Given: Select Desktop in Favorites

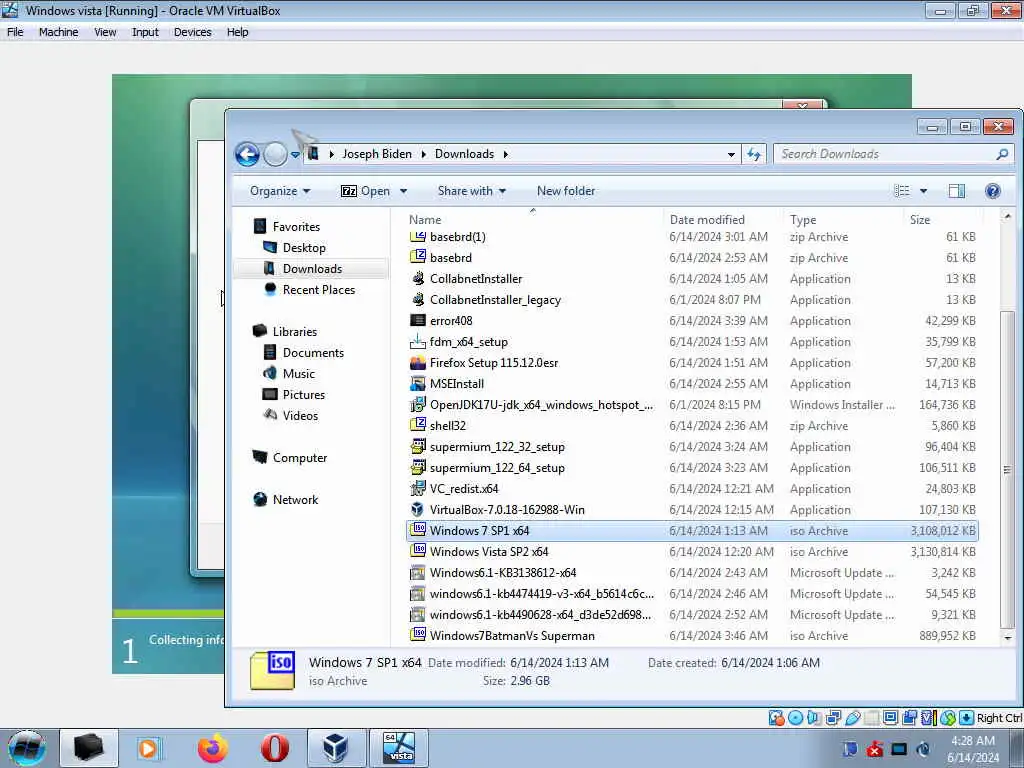Looking at the screenshot, I should pos(304,248).
